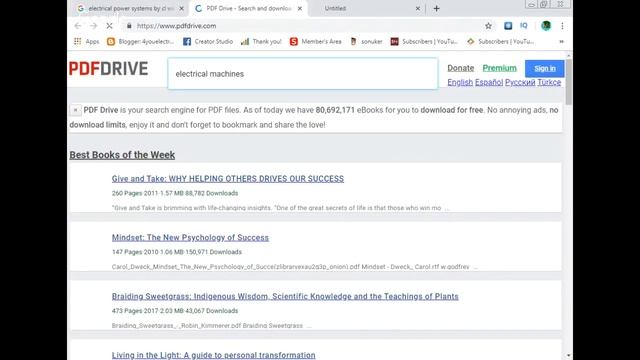
Task: Open Mindset: The New Psychology of Success
Action: coord(190,238)
